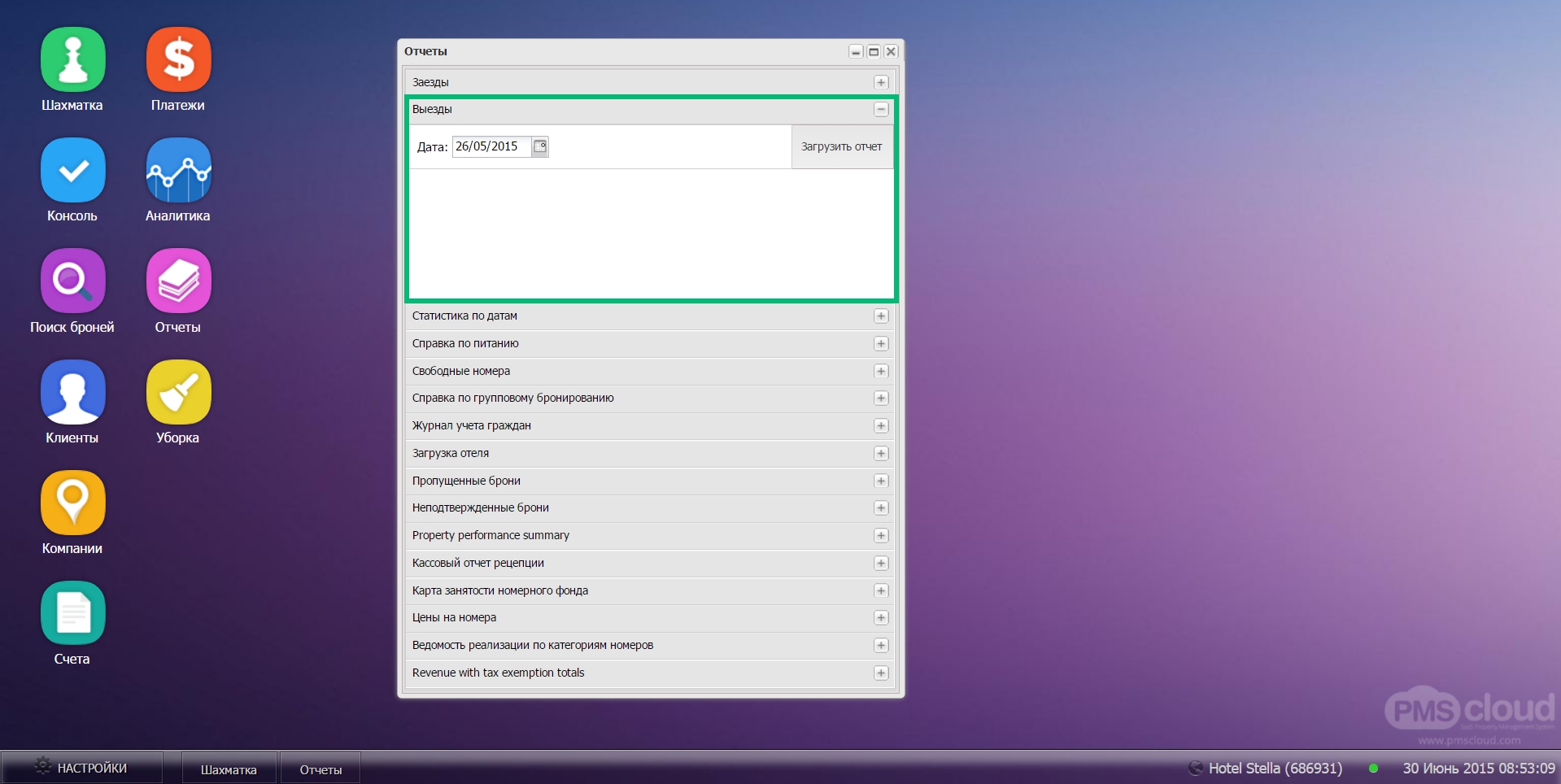The image size is (1561, 784).
Task: Open the Клиенты person icon
Action: pos(73,392)
